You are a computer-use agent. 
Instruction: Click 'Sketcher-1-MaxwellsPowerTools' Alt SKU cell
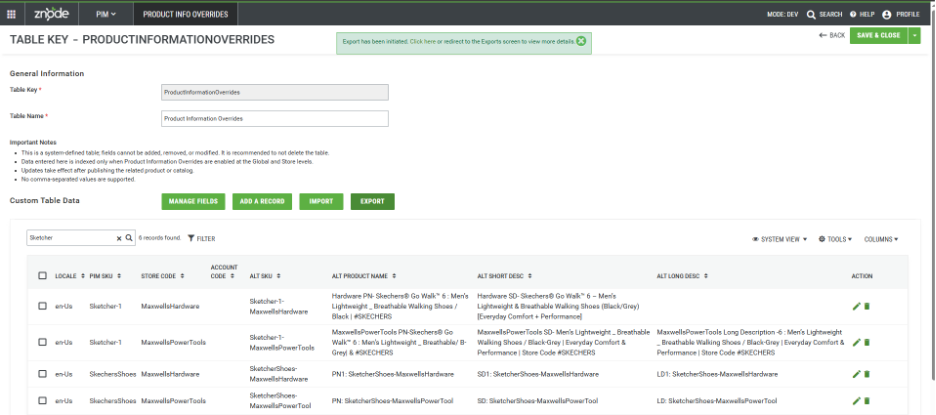282,342
